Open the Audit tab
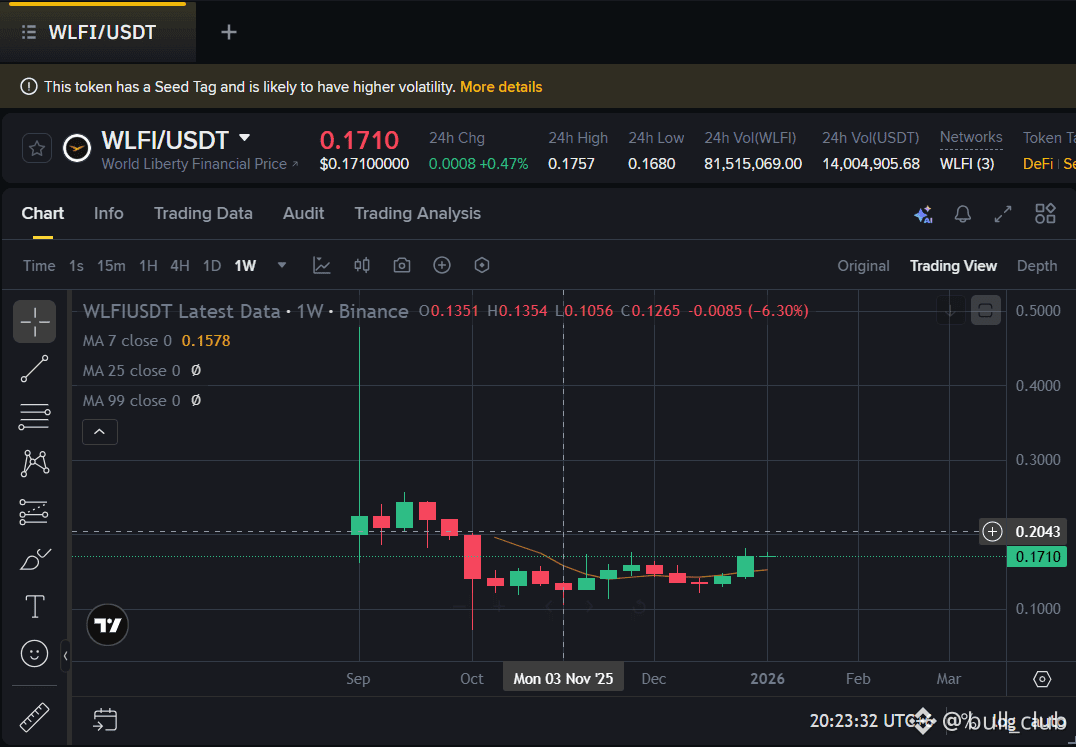 tap(303, 214)
